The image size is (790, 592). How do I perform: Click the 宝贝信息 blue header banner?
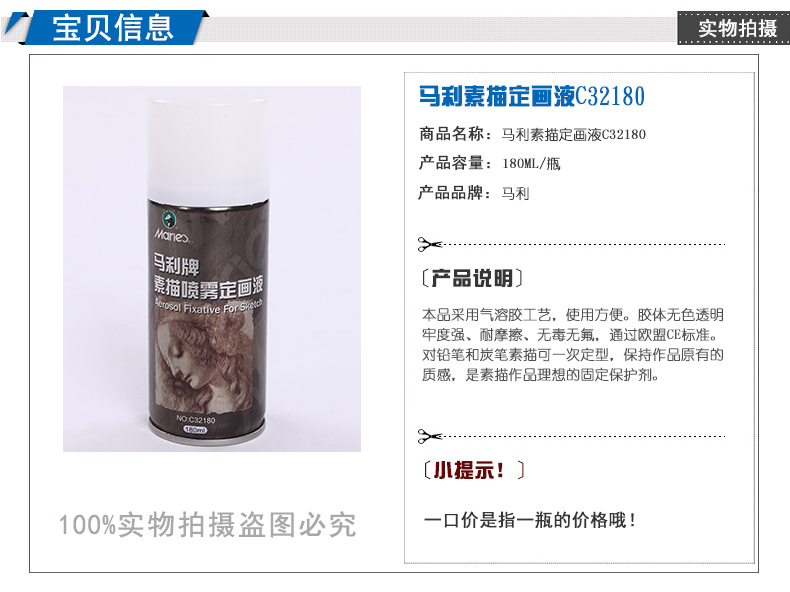[112, 28]
